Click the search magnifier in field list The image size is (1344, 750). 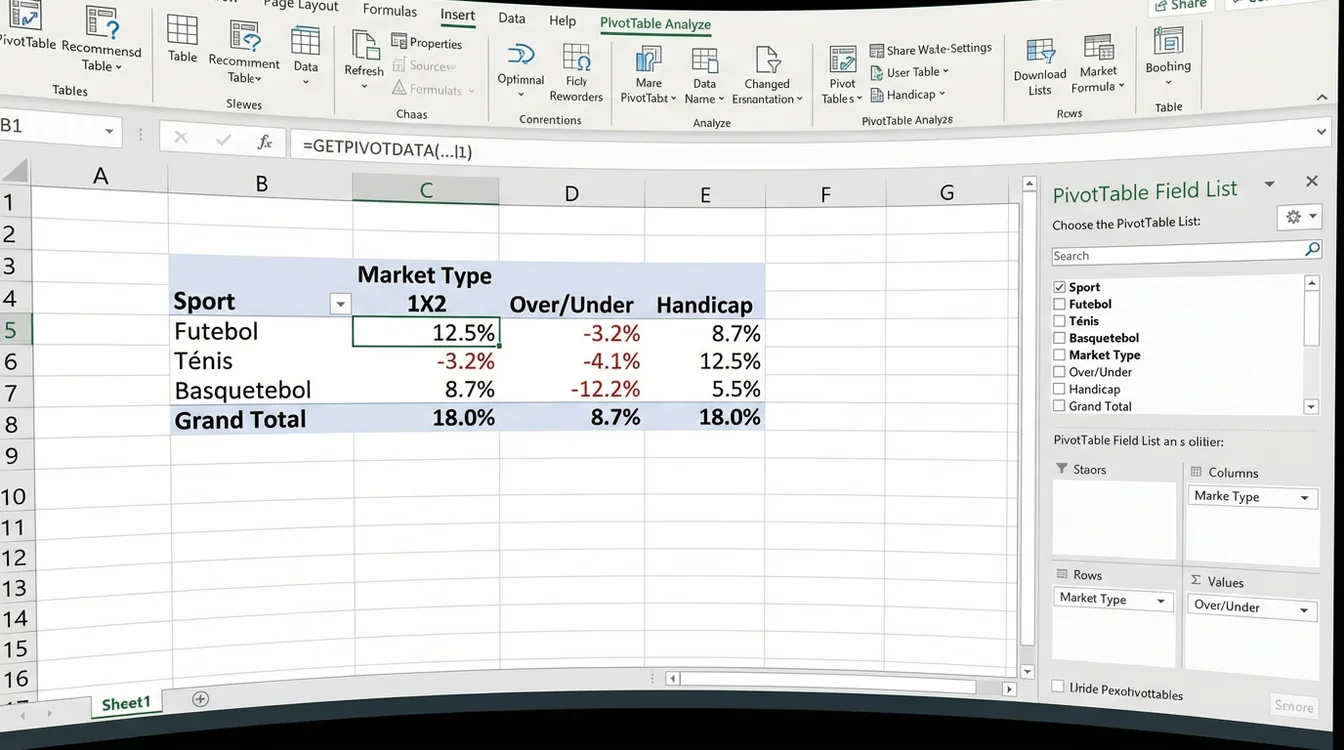tap(1312, 248)
